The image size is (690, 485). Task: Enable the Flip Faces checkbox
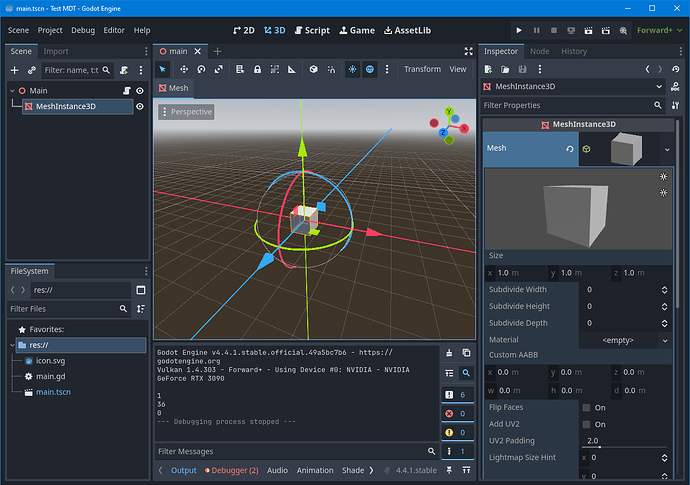pyautogui.click(x=586, y=408)
